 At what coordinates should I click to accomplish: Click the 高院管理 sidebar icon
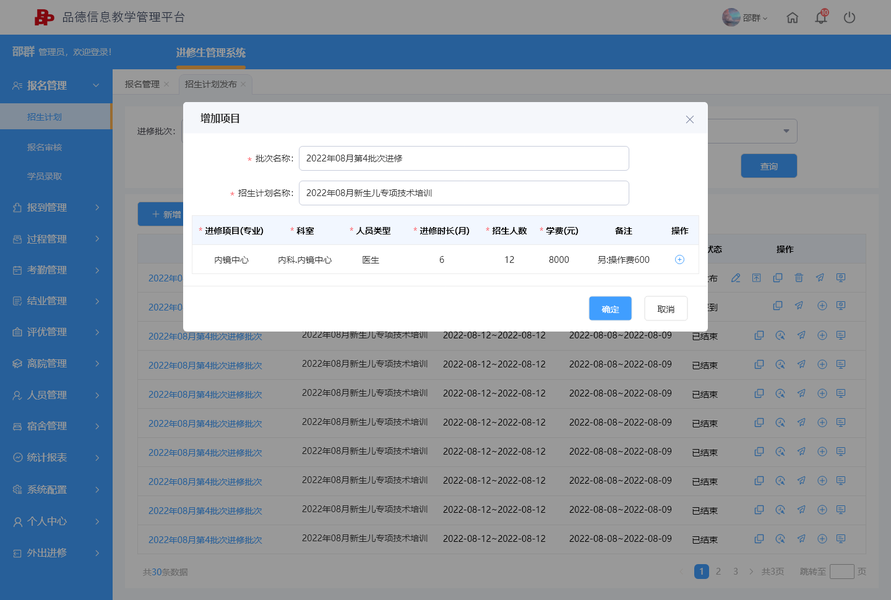click(x=17, y=364)
